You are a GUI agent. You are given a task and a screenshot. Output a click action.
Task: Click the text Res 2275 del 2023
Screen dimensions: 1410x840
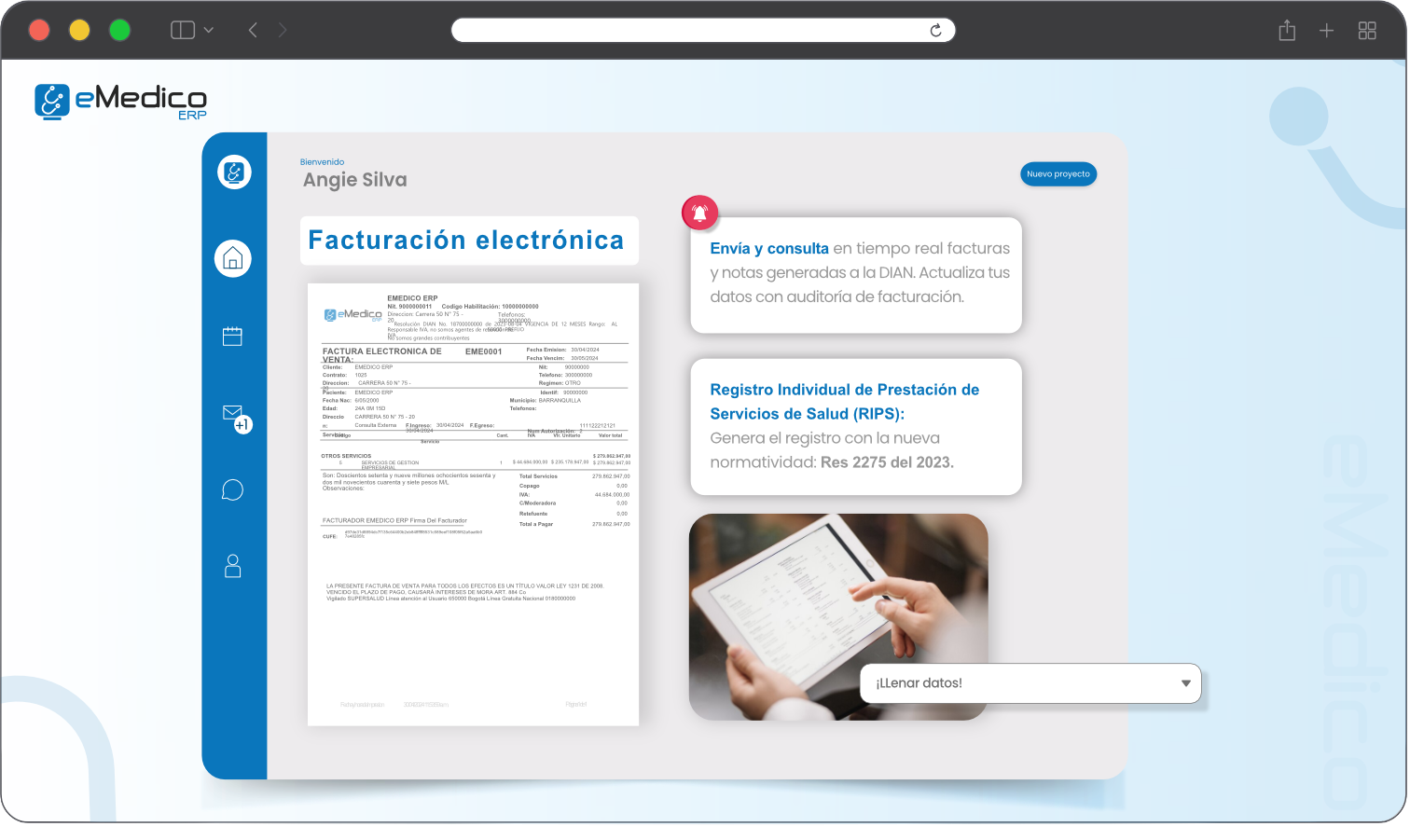click(887, 462)
